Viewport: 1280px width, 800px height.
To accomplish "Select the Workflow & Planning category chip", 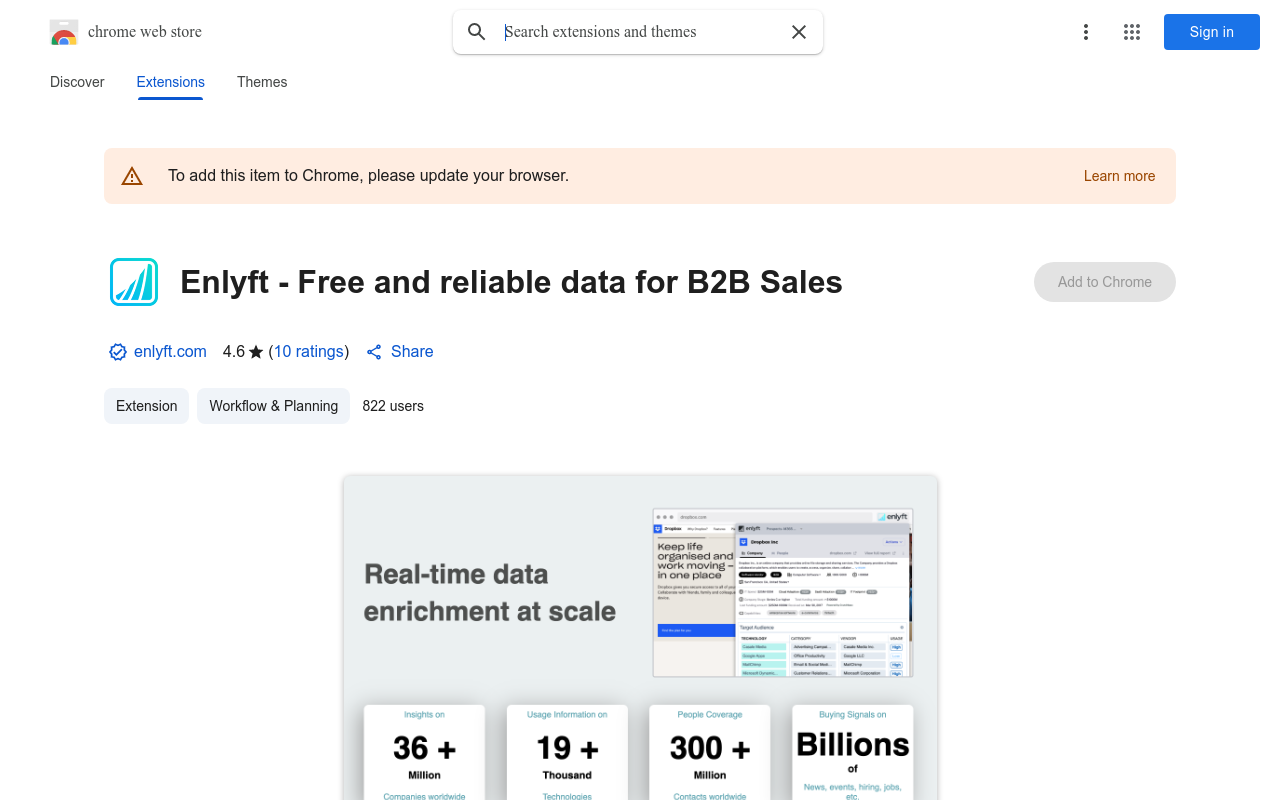I will [x=274, y=406].
